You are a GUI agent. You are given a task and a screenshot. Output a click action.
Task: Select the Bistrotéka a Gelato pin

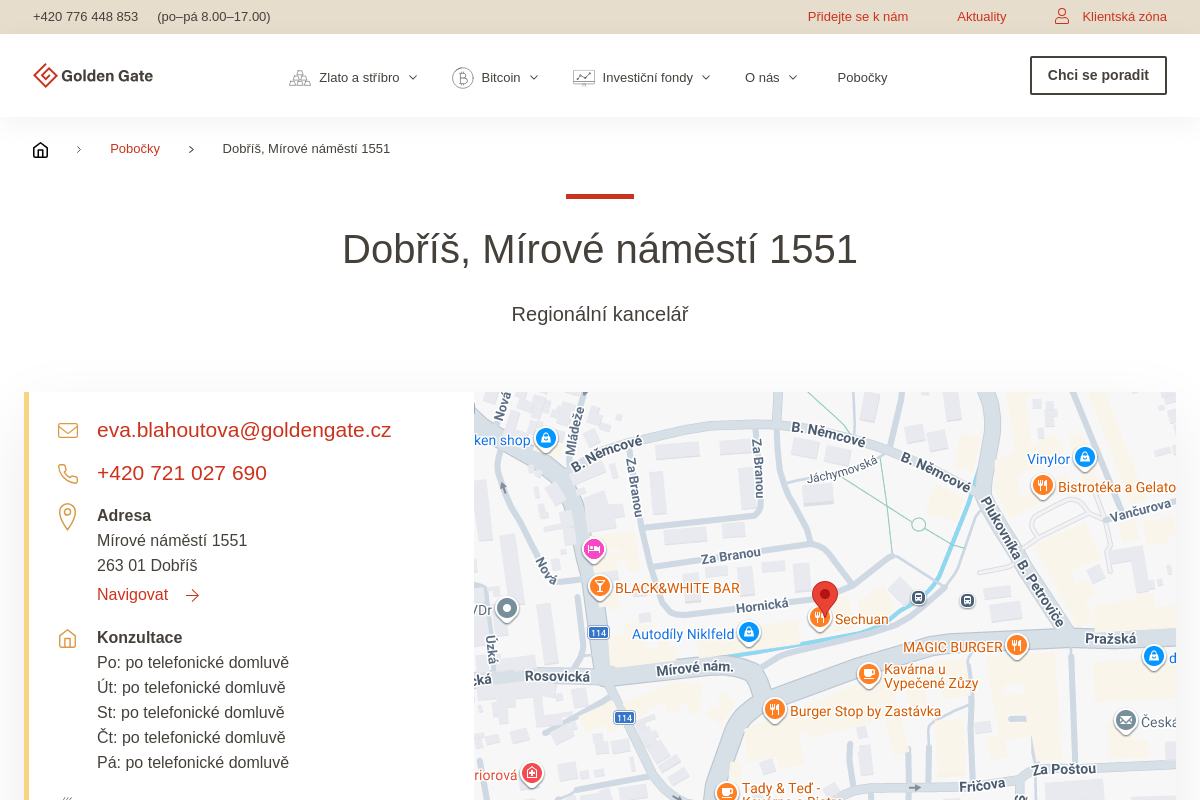coord(1043,486)
